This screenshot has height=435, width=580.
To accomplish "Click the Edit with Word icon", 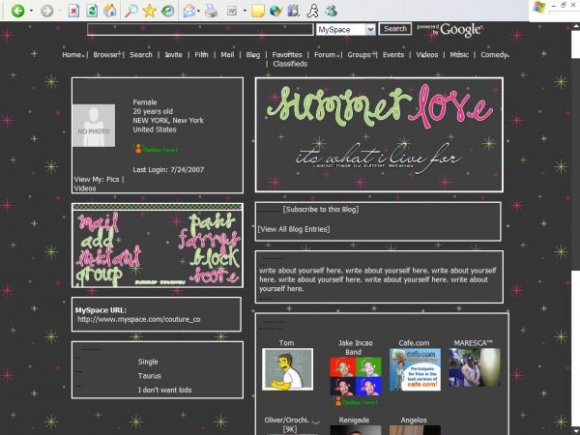I will click(x=232, y=11).
